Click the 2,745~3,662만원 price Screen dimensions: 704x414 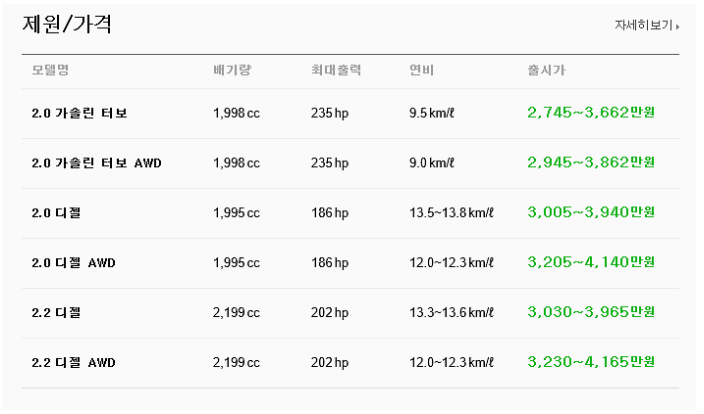(591, 113)
